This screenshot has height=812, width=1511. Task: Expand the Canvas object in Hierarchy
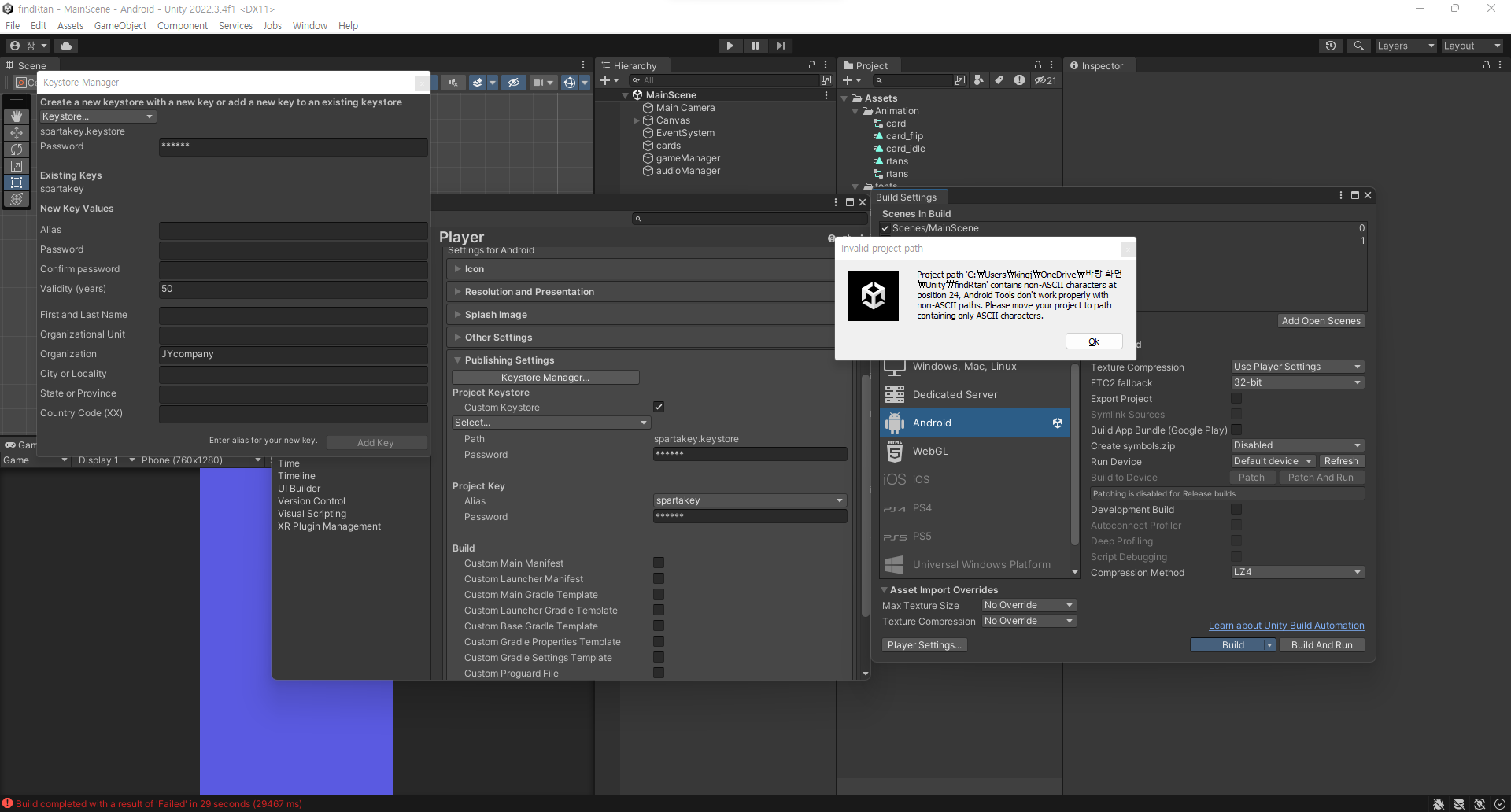(x=636, y=120)
